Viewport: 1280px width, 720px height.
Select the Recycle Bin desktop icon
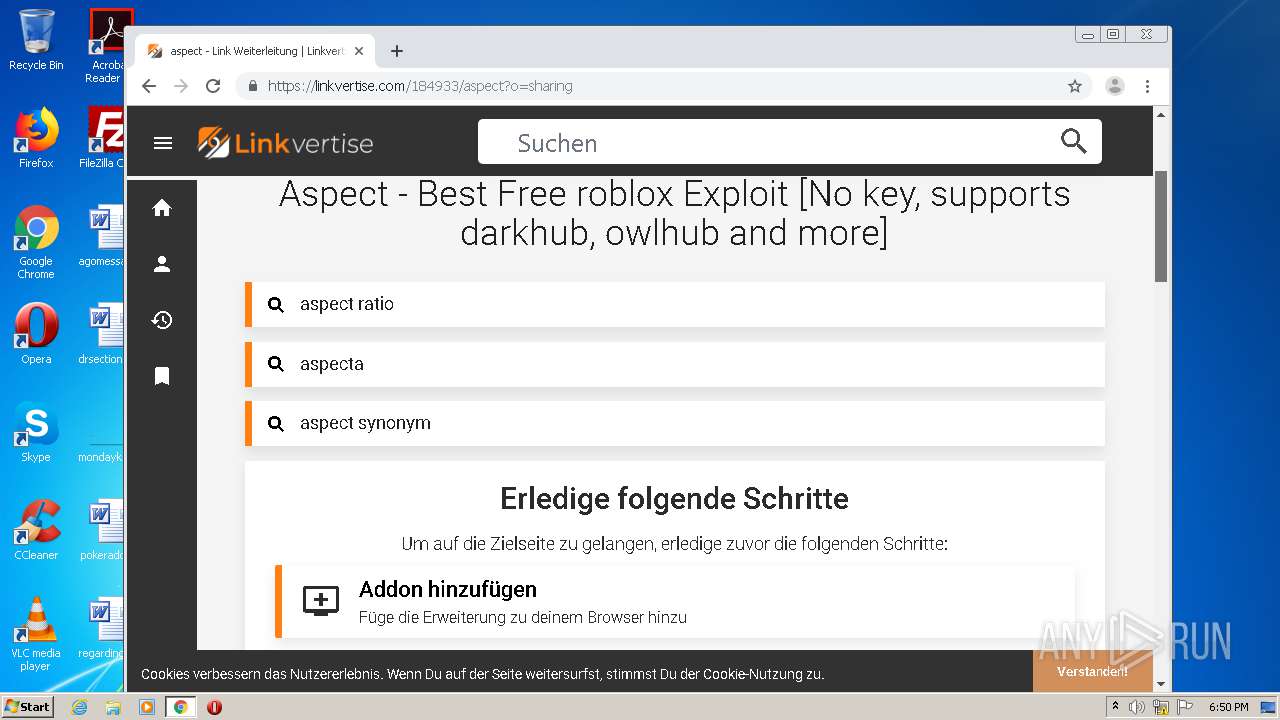pyautogui.click(x=36, y=40)
